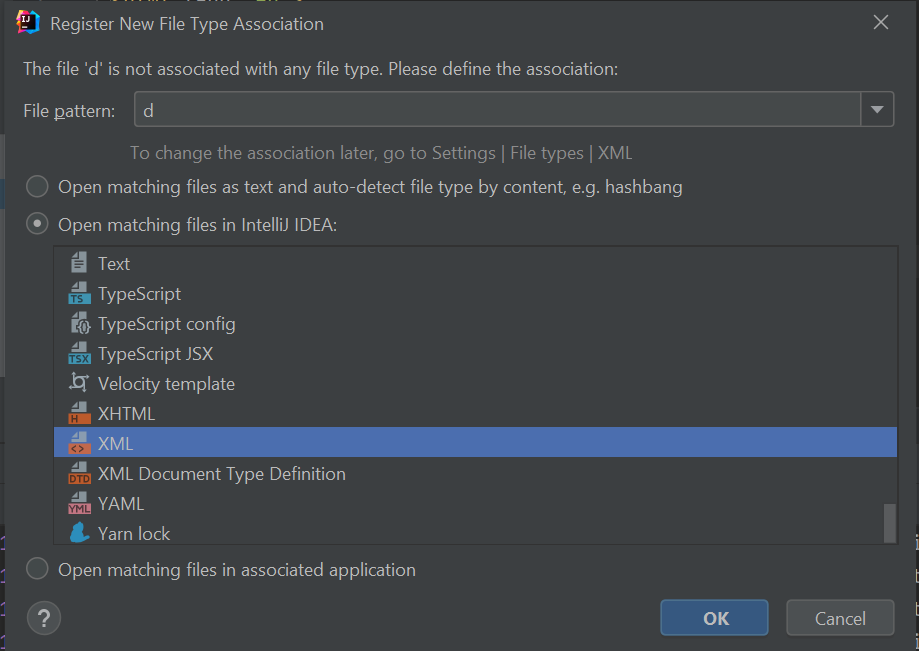Choose Yarn lock from the list
919x651 pixels.
pyautogui.click(x=475, y=532)
